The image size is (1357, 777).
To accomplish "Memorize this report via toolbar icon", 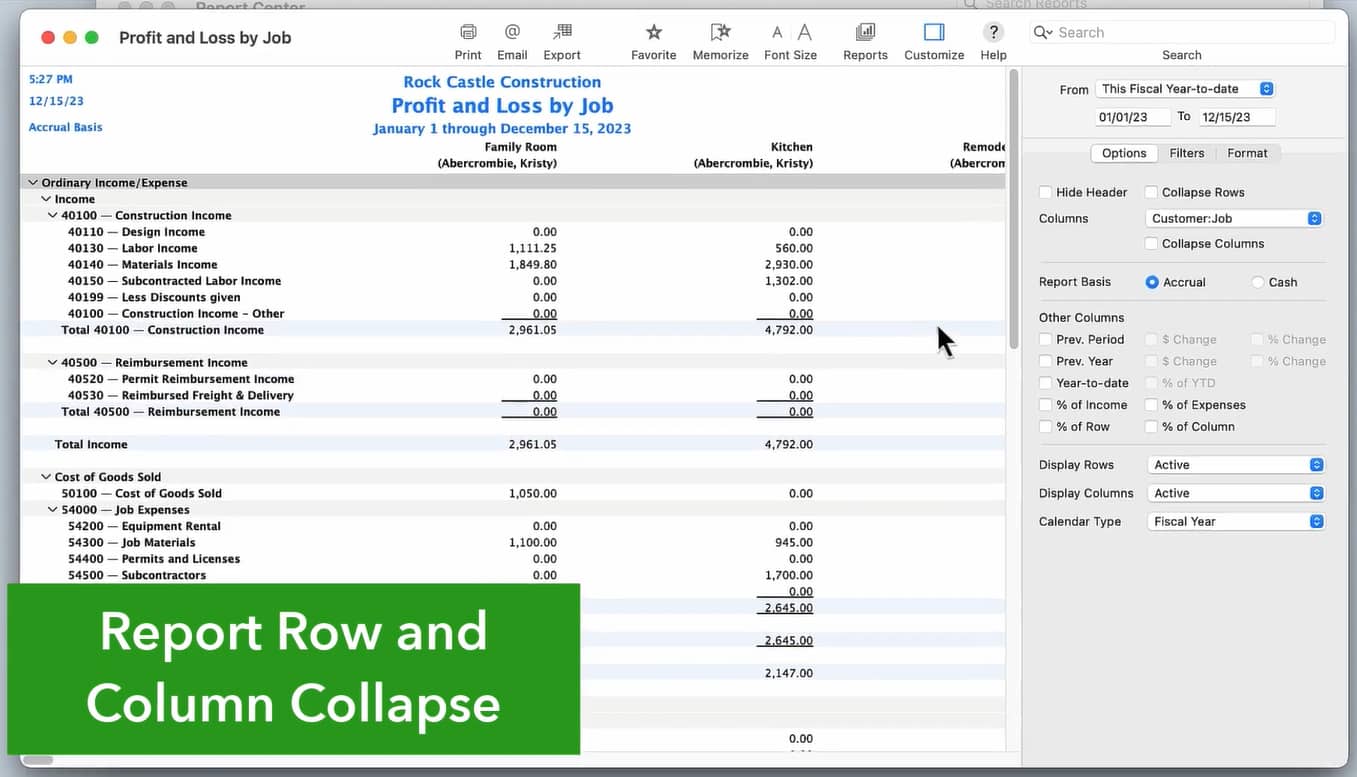I will point(720,32).
